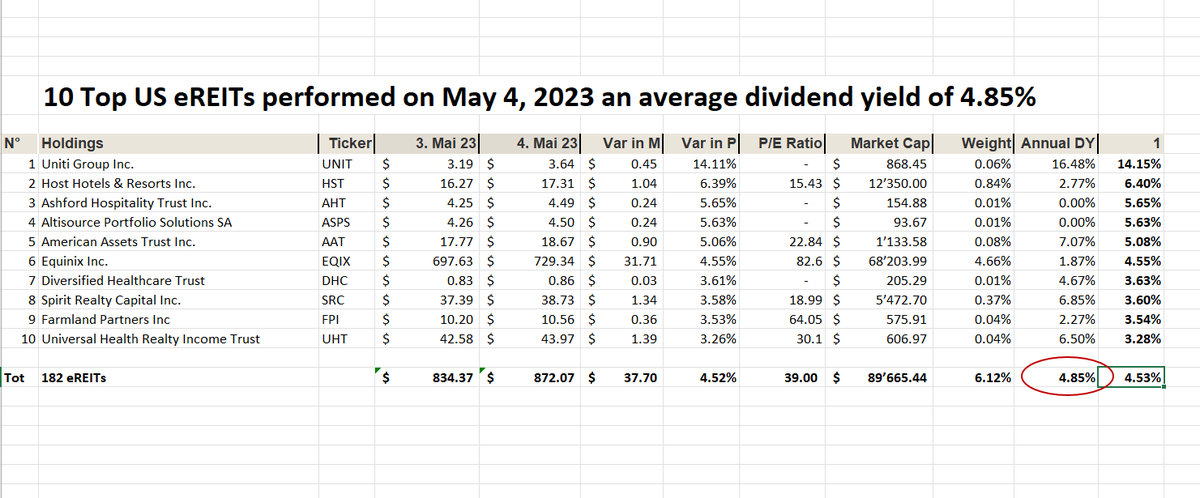Select the 'Equinix Inc.' holding cell
The width and height of the screenshot is (1200, 498).
178,261
